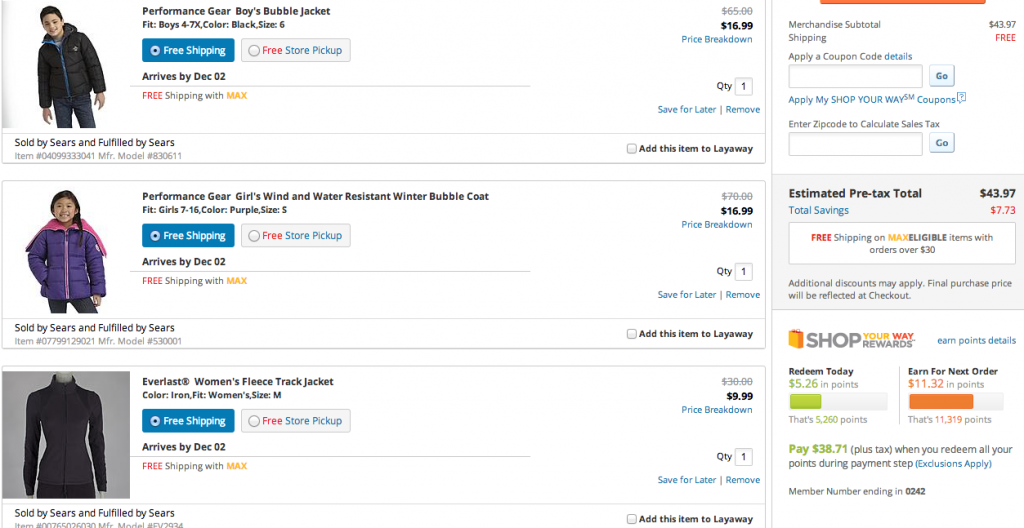Click the coupons help question mark icon
The width and height of the screenshot is (1024, 528).
(962, 98)
